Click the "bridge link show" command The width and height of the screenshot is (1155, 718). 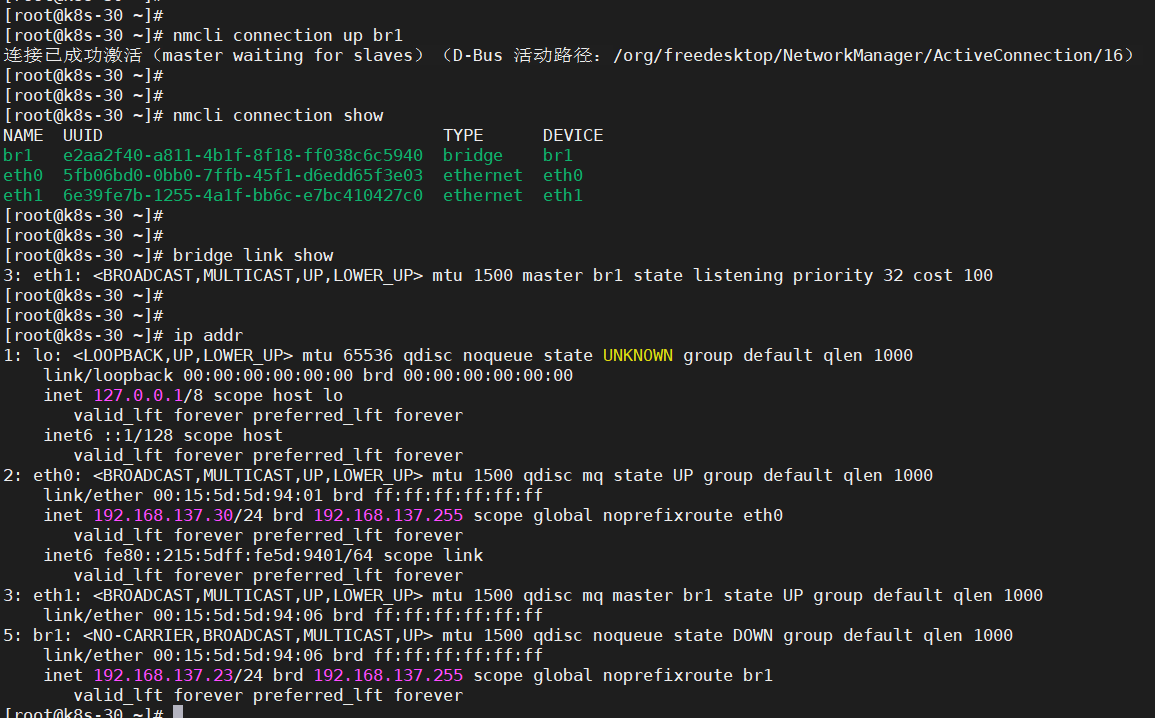point(252,255)
